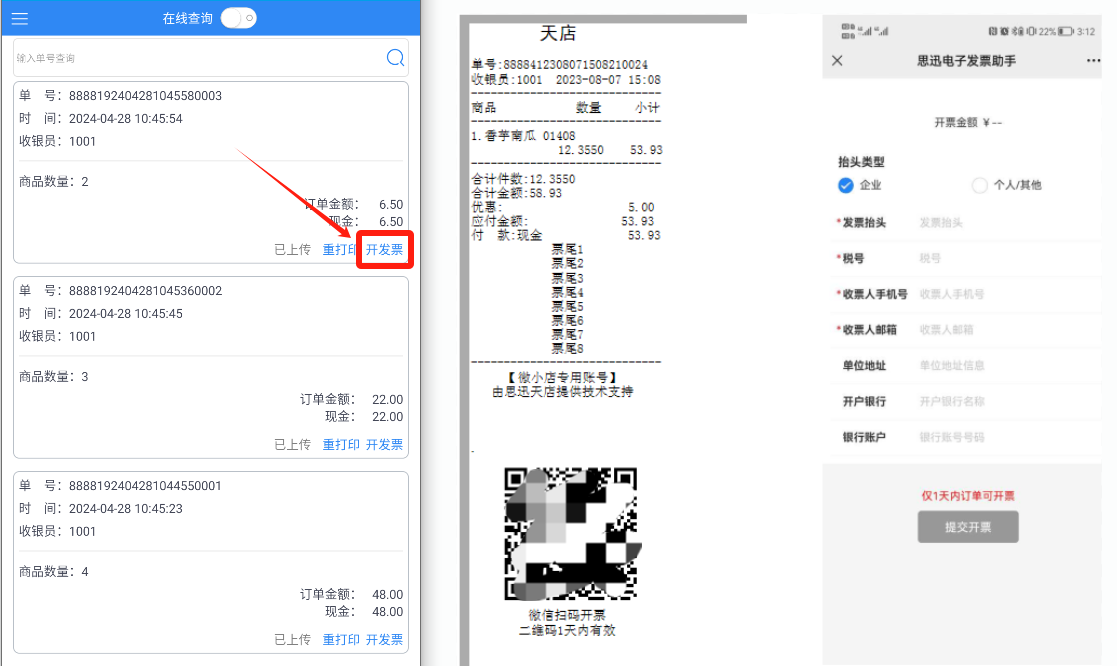The image size is (1117, 666).
Task: Focus the 银行账户 input field
Action: tap(1008, 437)
